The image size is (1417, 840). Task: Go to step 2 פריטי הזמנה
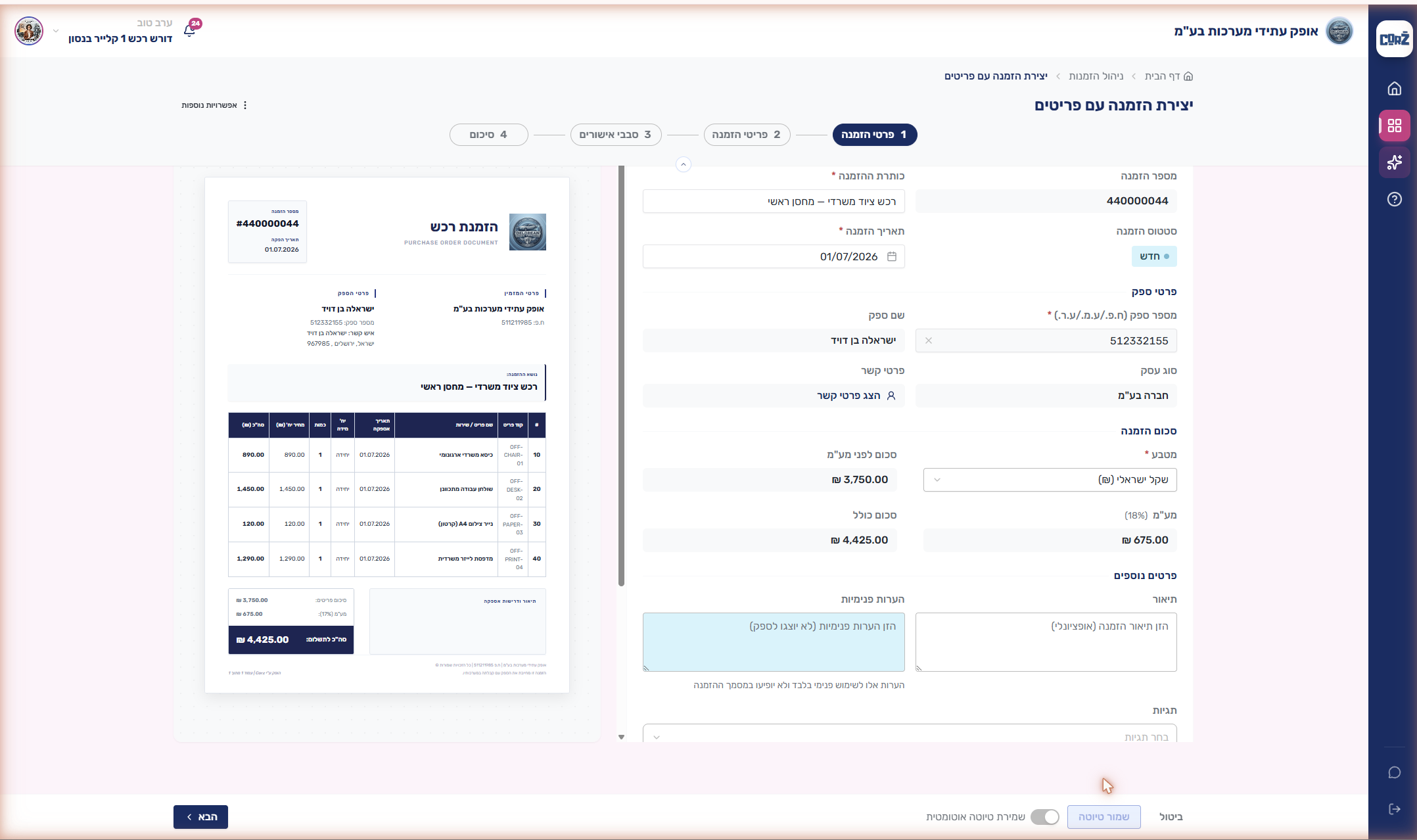(x=747, y=135)
